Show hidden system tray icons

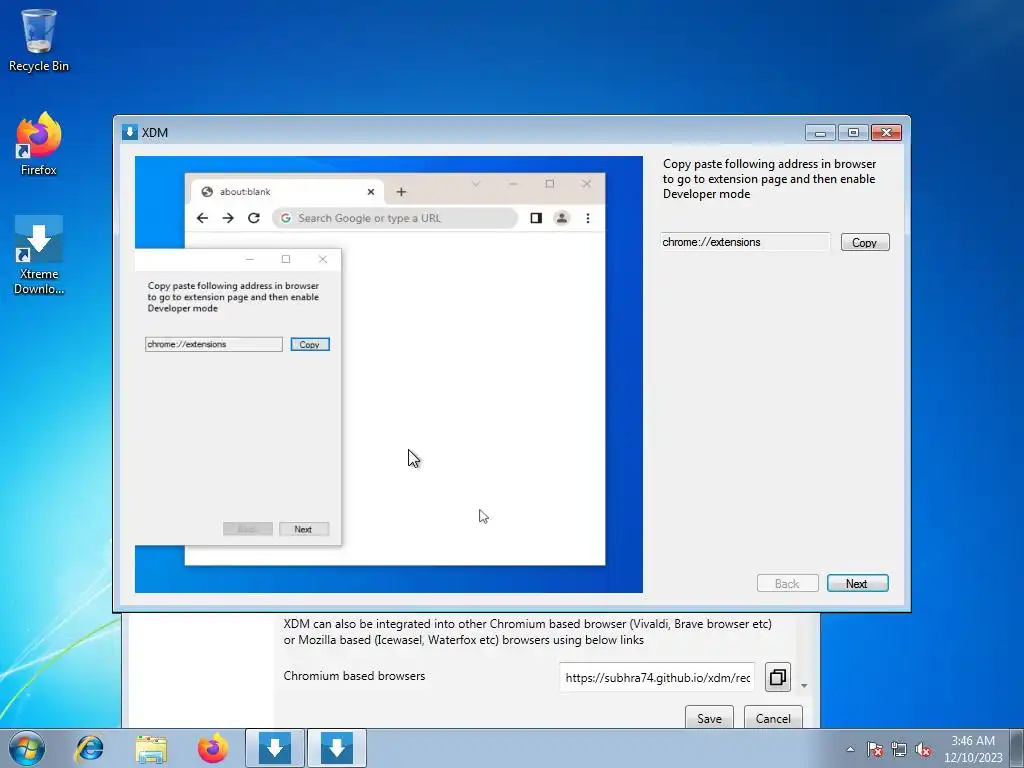pyautogui.click(x=850, y=749)
